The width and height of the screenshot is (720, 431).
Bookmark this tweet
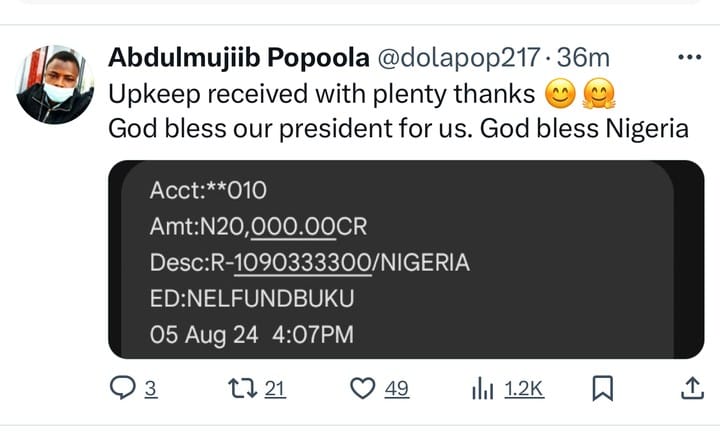602,388
